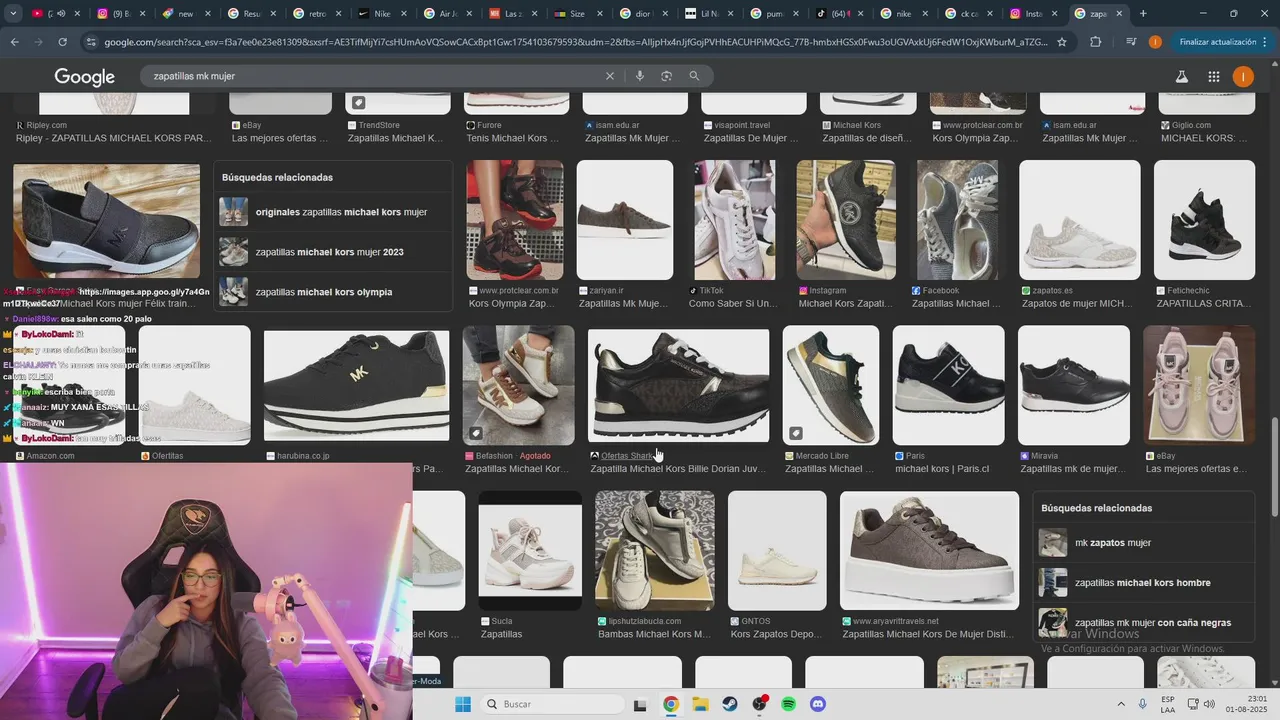Submit search with magnifier icon
1280x720 pixels.
[x=694, y=76]
